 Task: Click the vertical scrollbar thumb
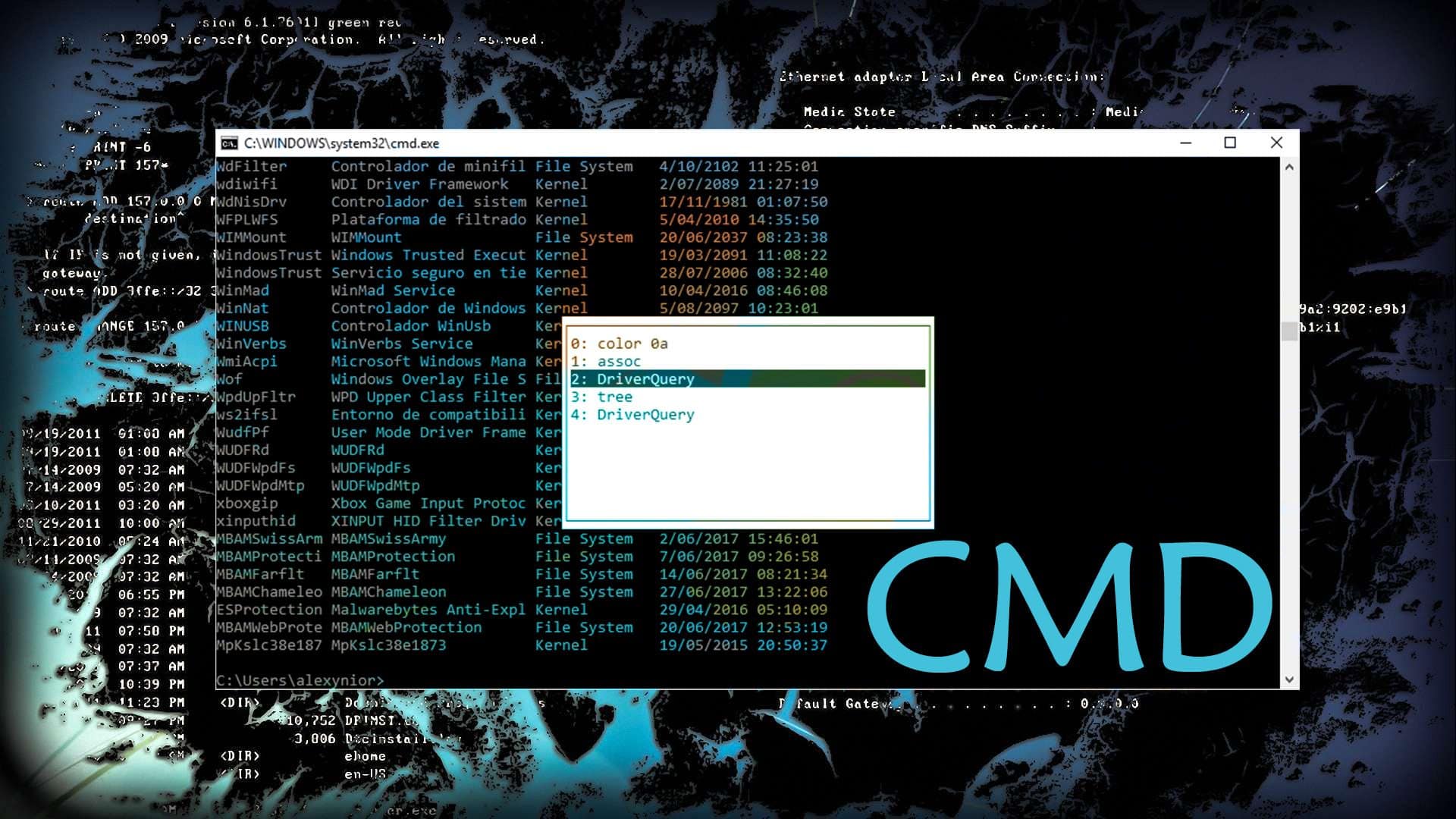1289,331
